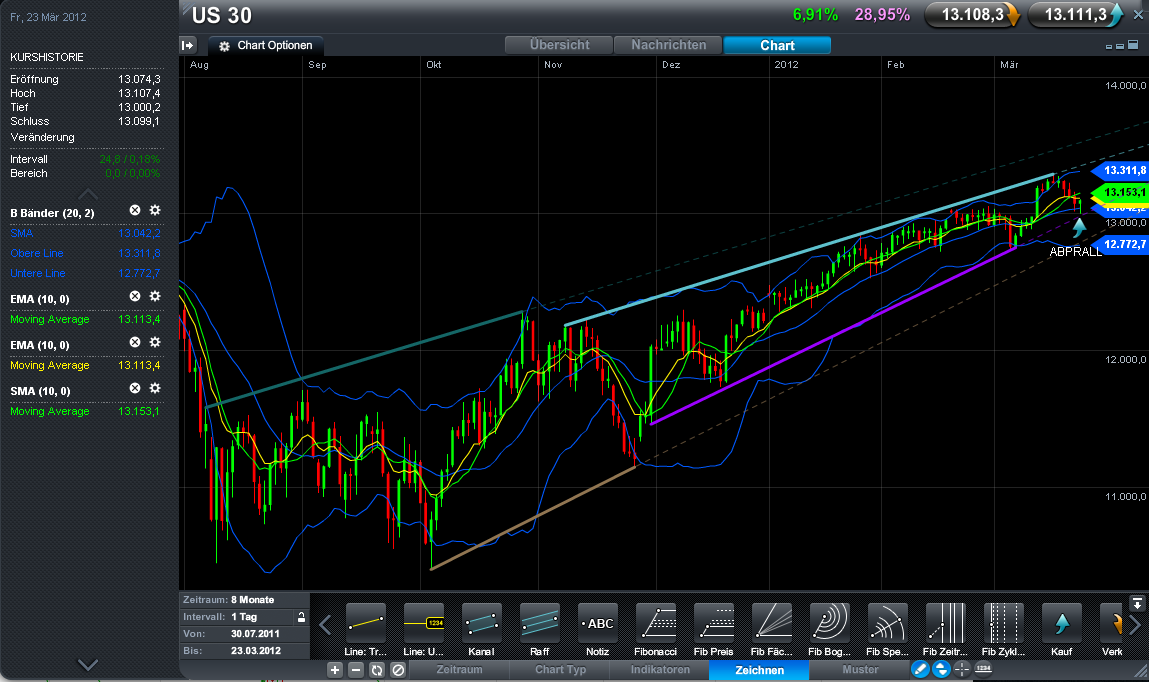
Task: Open the Chart Optionen menu
Action: tap(266, 45)
